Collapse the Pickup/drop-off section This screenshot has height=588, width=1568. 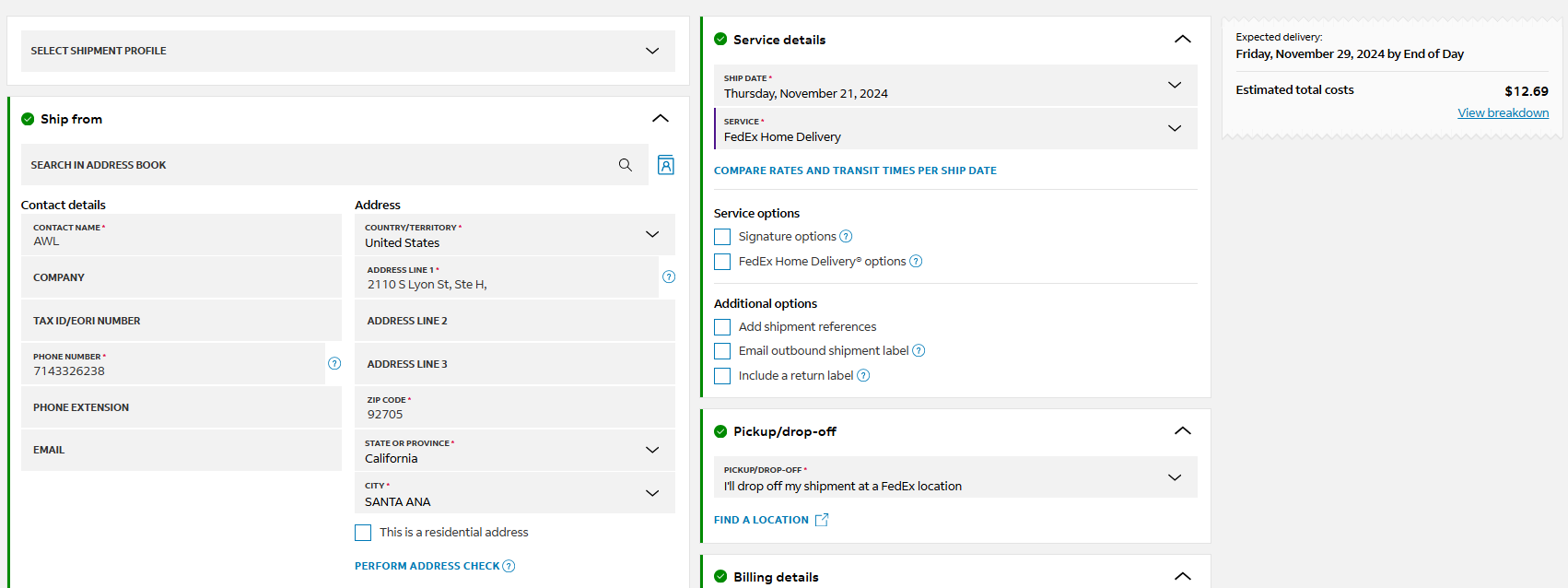1183,430
